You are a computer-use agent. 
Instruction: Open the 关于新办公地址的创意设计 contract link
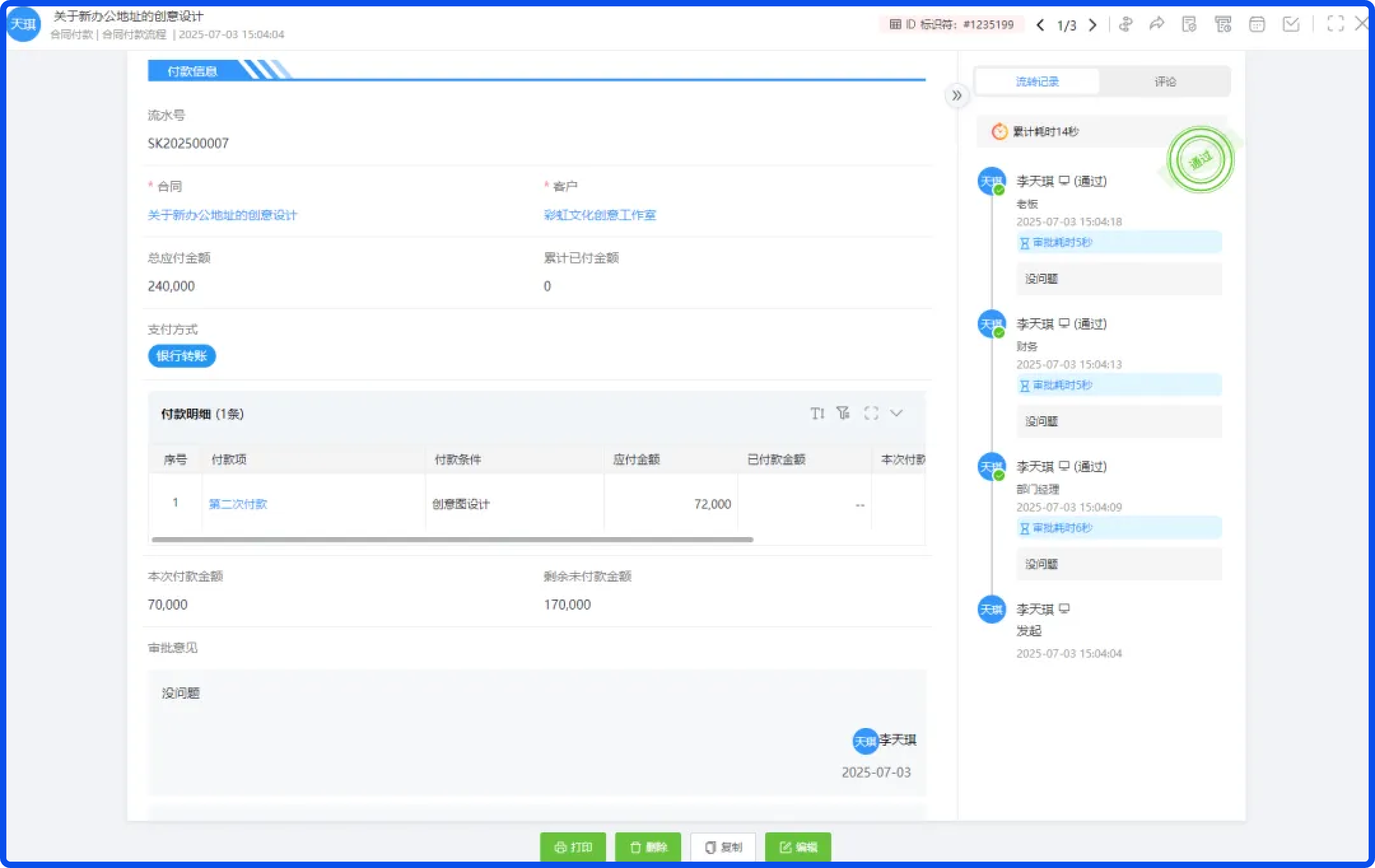[x=222, y=215]
